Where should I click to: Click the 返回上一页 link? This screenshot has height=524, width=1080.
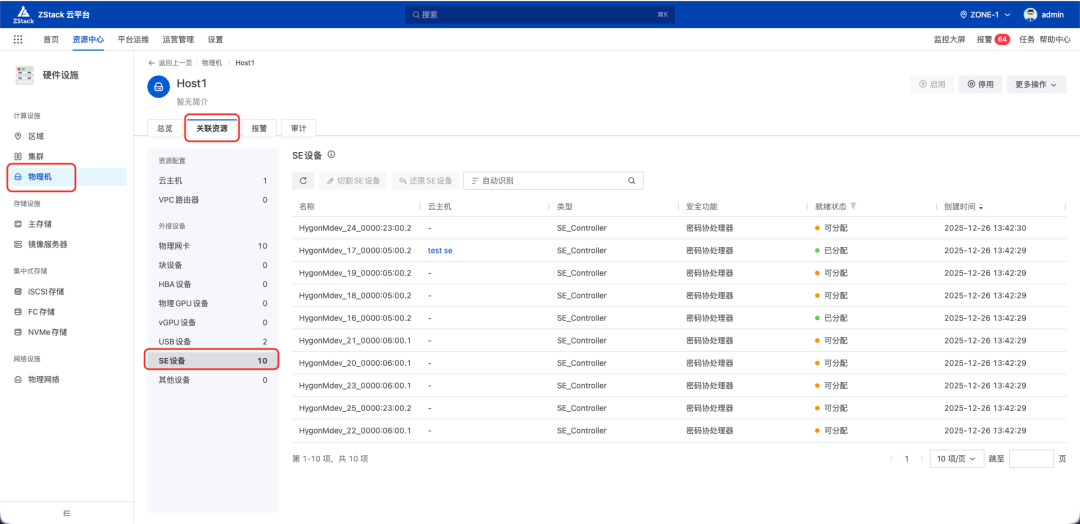(172, 63)
